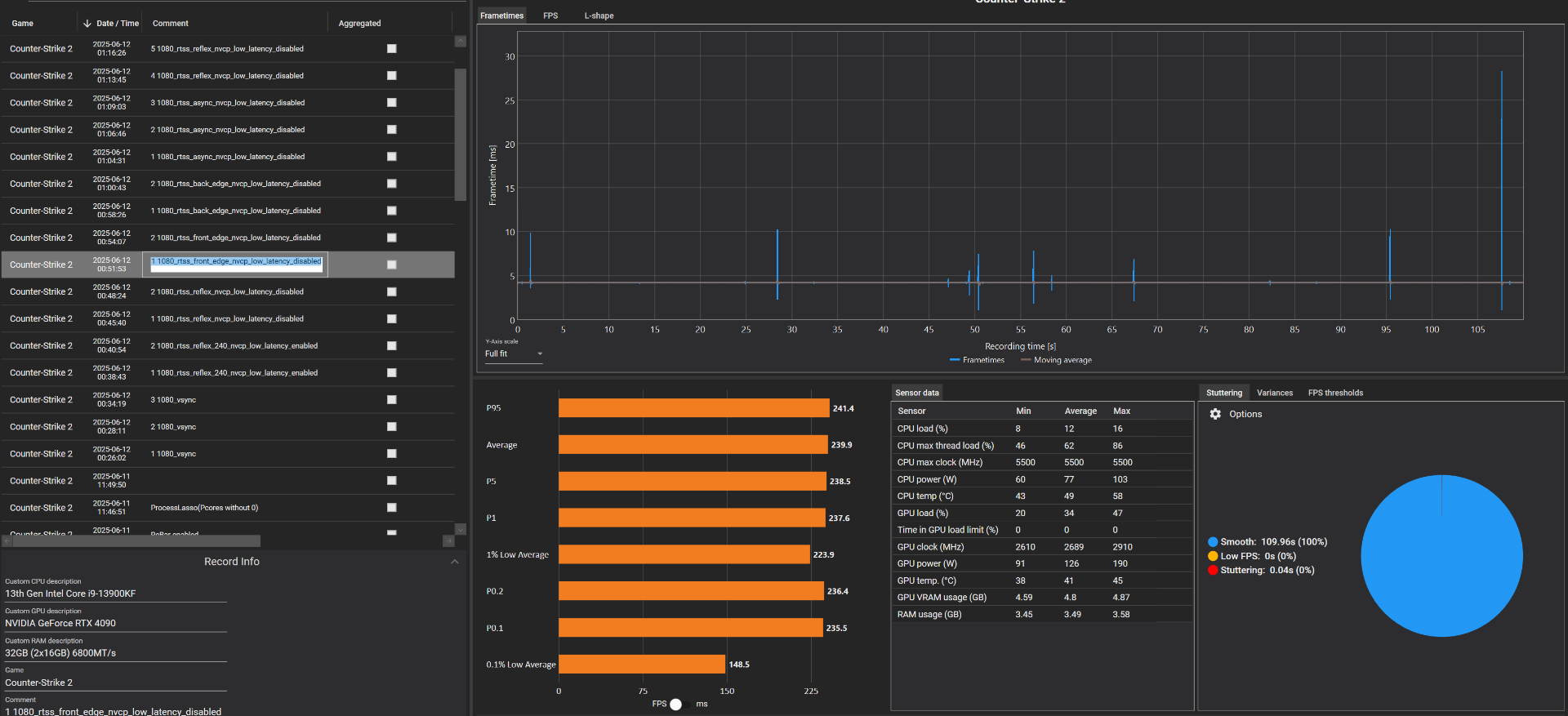Check Aggregated box for 2 1080_rtss_async row
Screen dimensions: 1568x716
coord(392,130)
